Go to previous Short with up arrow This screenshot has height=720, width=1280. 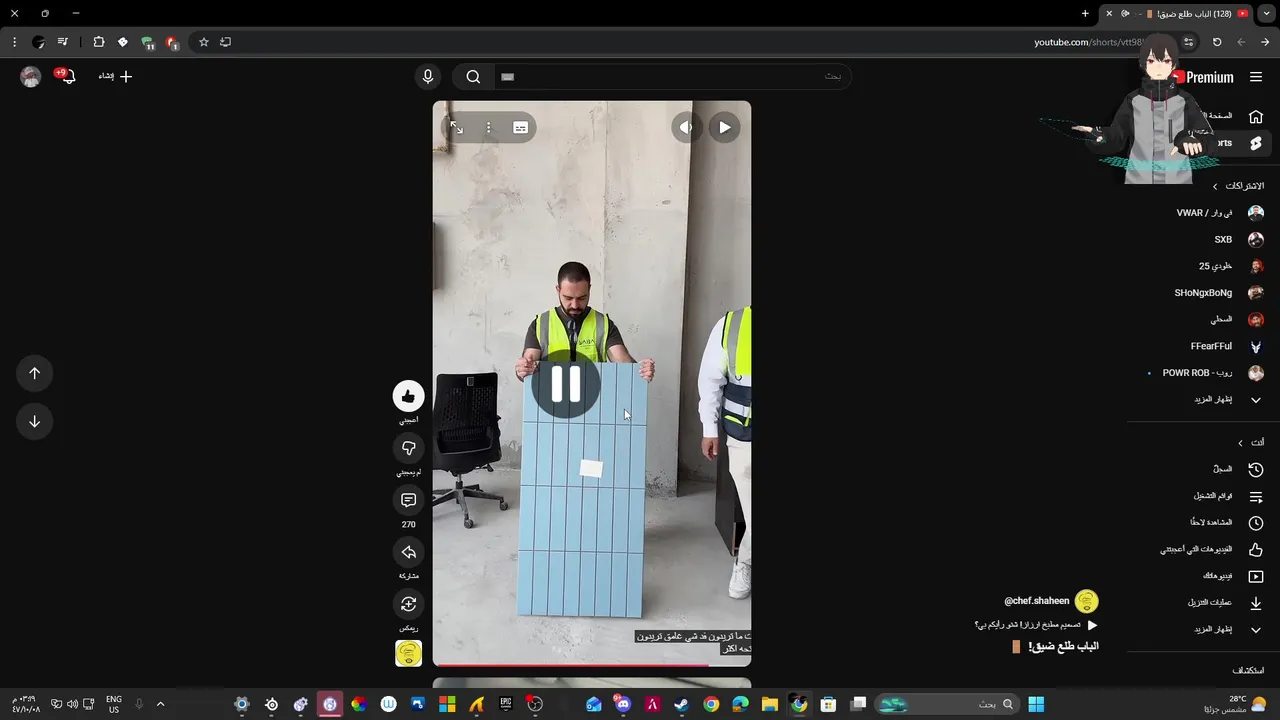pos(34,373)
